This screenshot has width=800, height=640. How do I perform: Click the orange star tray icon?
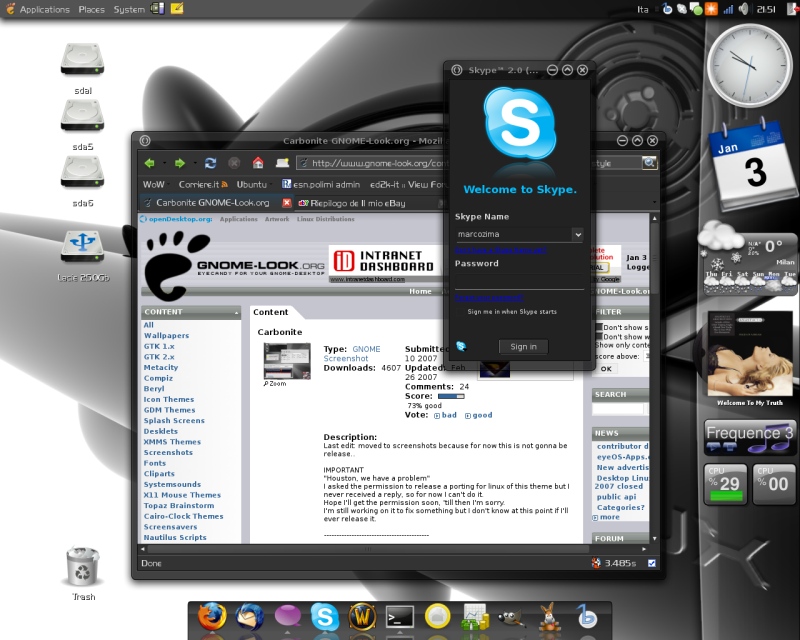click(711, 9)
